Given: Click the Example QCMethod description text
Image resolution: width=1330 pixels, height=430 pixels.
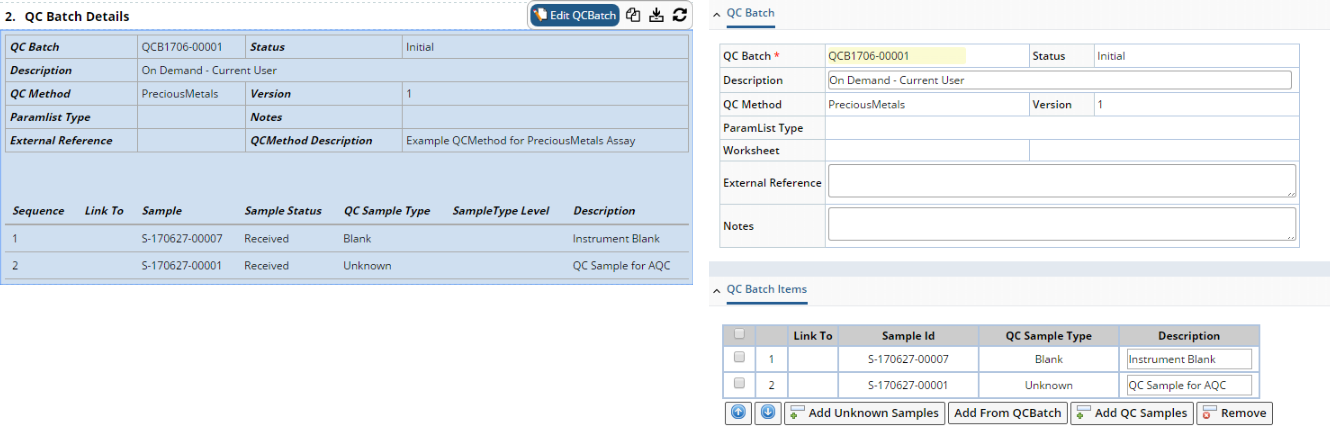Looking at the screenshot, I should [x=520, y=141].
